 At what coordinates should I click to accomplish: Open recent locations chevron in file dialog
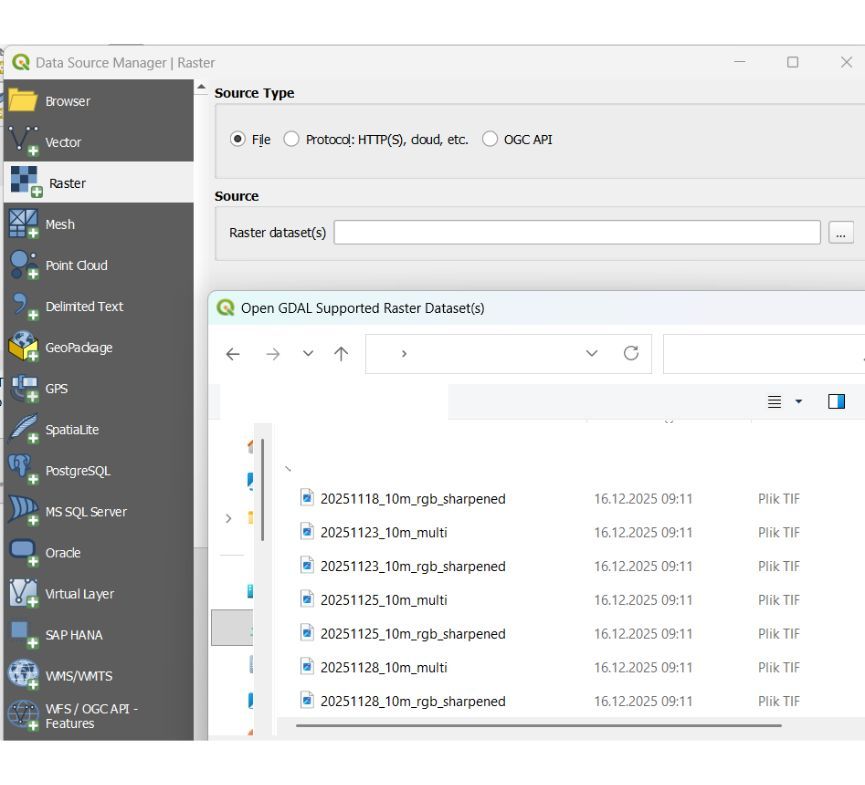pyautogui.click(x=308, y=354)
